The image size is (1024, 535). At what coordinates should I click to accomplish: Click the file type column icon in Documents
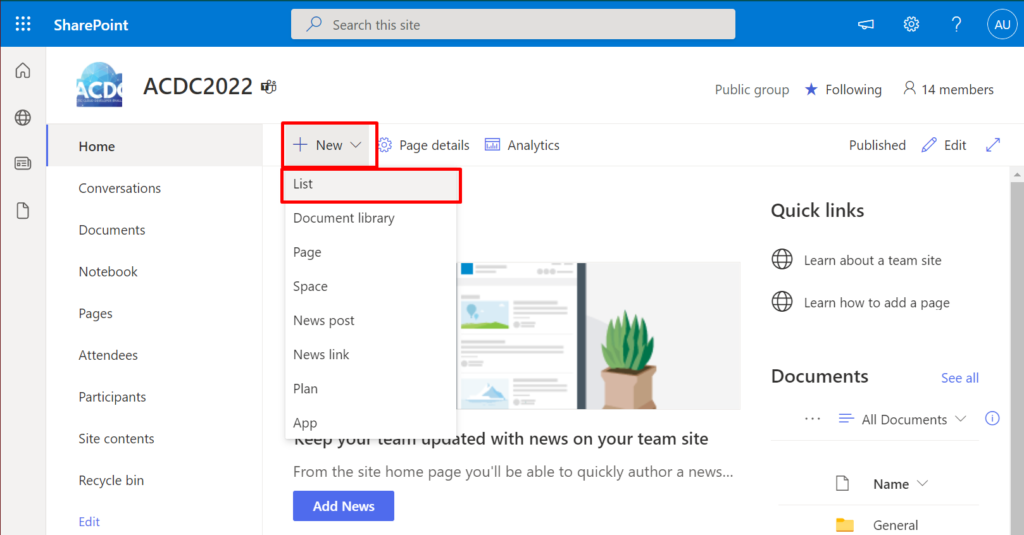click(842, 483)
